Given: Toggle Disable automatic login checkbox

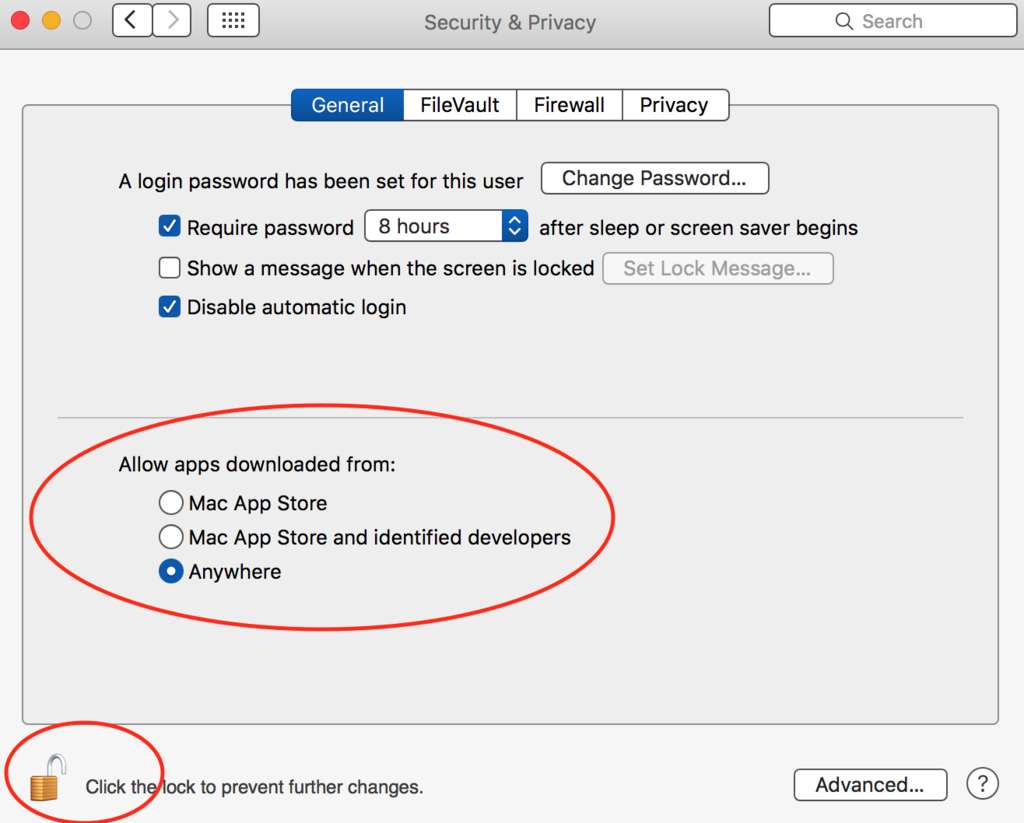Looking at the screenshot, I should [170, 306].
